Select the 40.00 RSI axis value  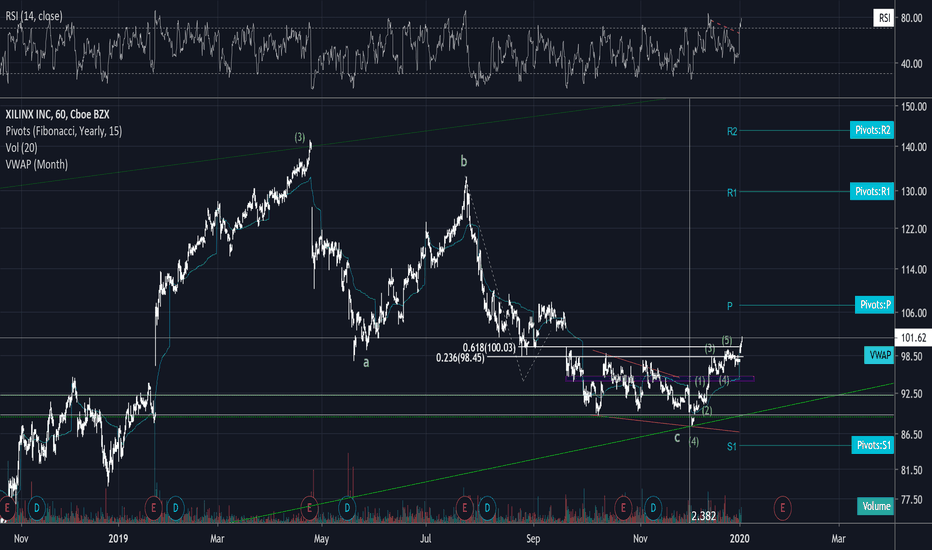point(912,64)
